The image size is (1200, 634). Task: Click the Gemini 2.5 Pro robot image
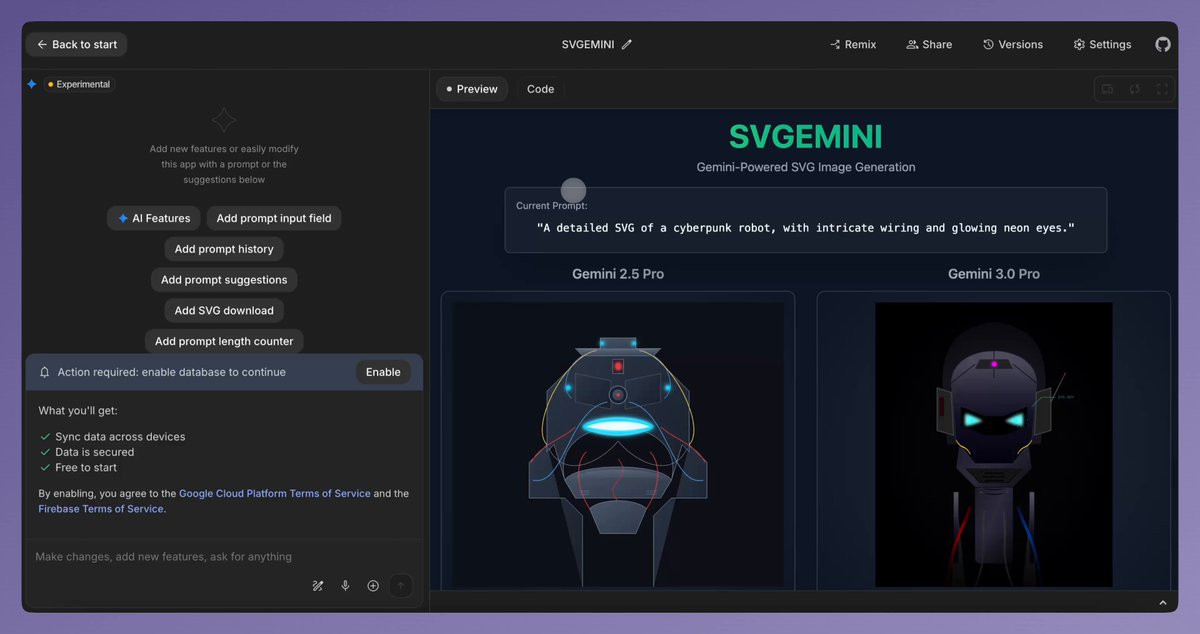(618, 445)
